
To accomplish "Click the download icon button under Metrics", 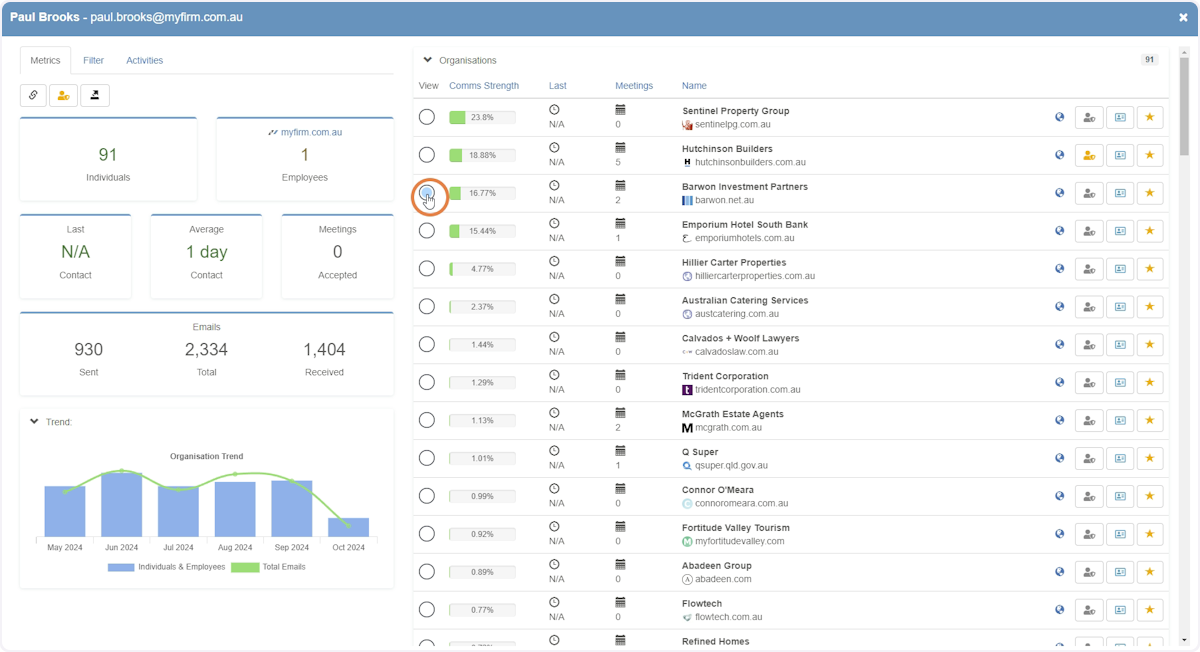I will (x=95, y=95).
